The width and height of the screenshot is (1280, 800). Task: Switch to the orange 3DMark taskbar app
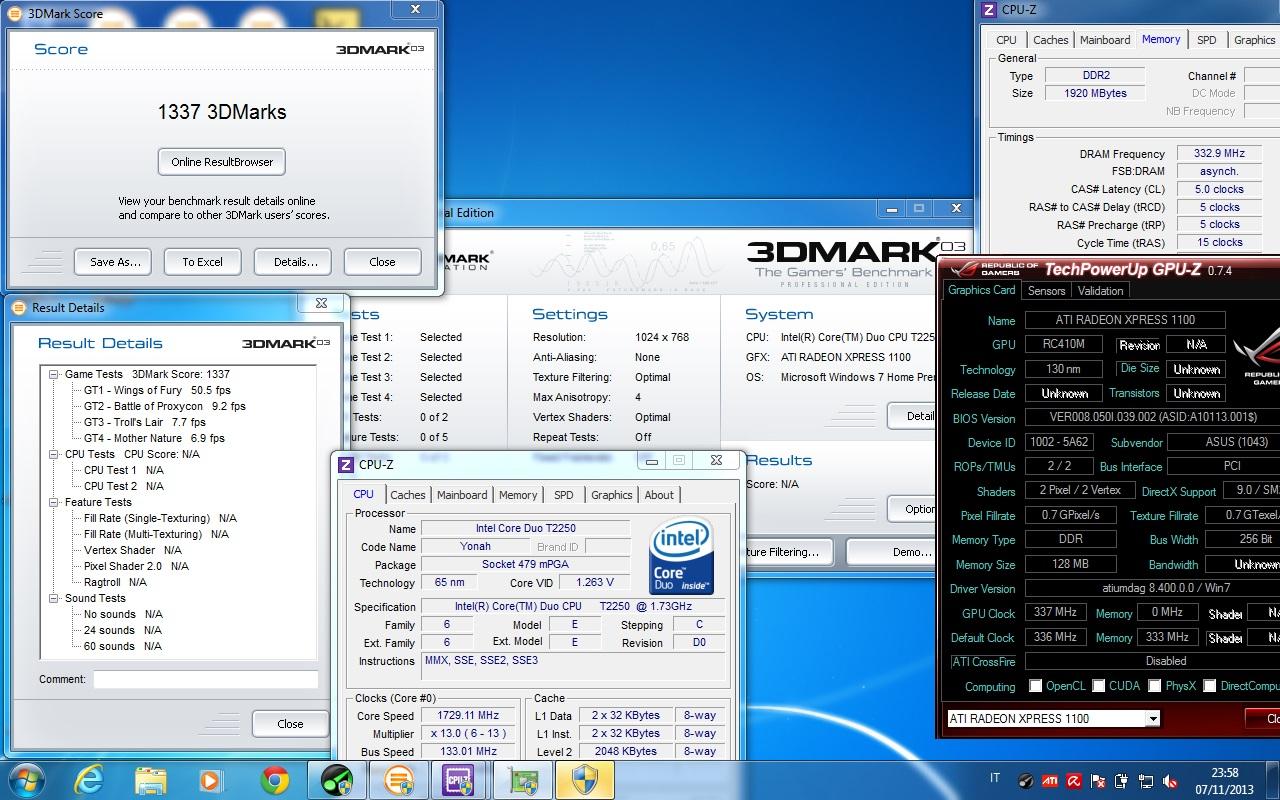point(398,779)
